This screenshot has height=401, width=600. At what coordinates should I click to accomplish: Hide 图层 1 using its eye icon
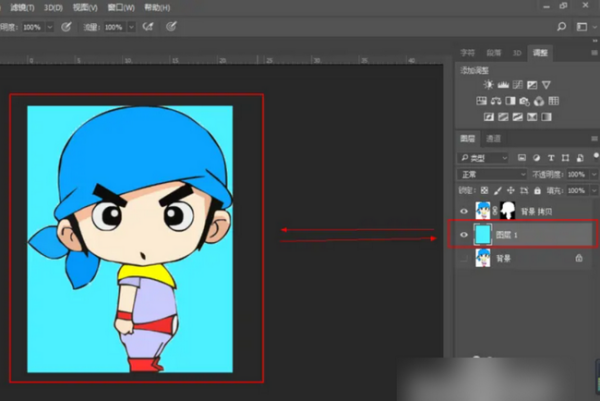[x=464, y=235]
